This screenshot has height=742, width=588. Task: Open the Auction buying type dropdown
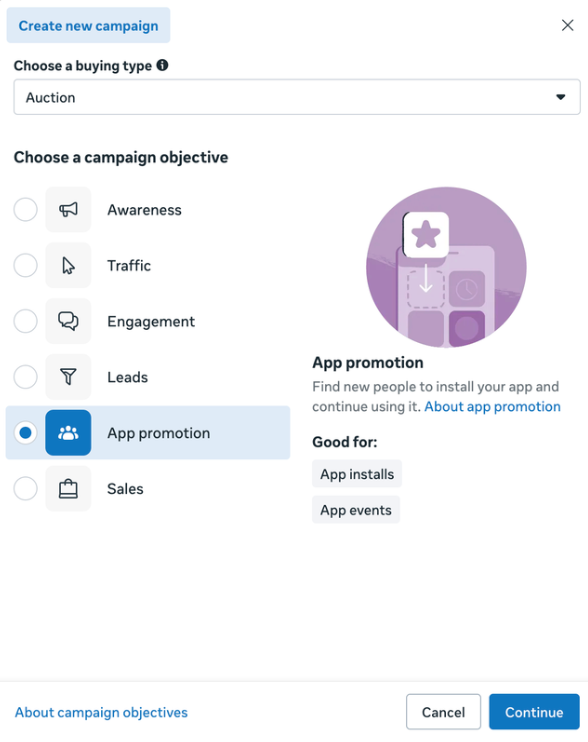pos(297,97)
